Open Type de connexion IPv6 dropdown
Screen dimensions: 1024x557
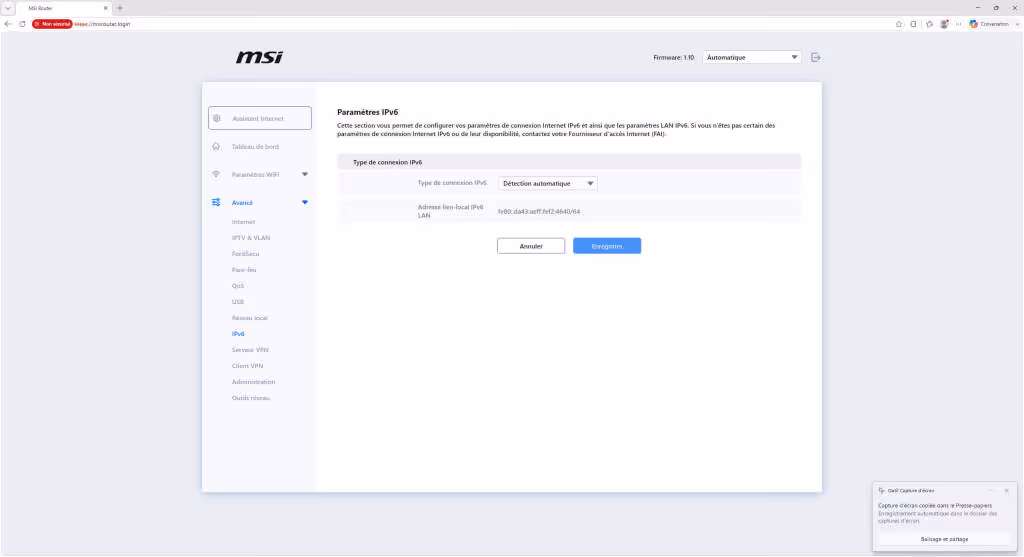(x=547, y=183)
